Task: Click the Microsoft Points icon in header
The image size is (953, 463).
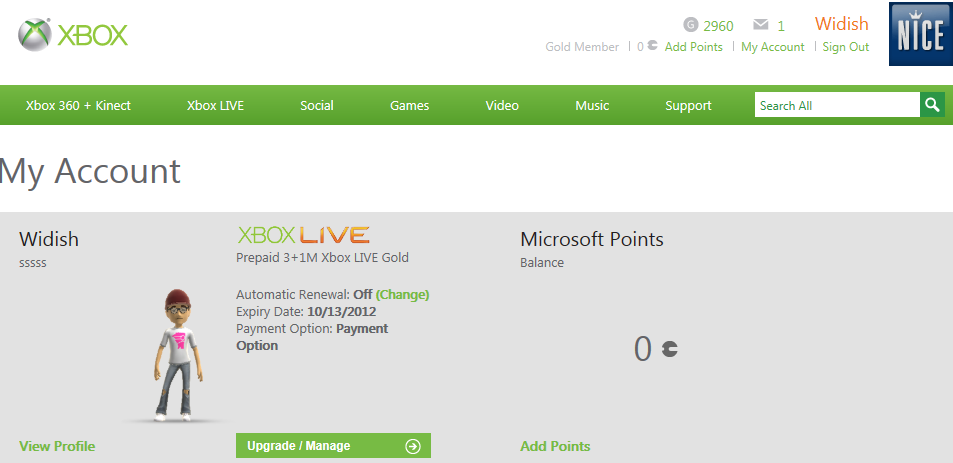Action: (x=652, y=46)
